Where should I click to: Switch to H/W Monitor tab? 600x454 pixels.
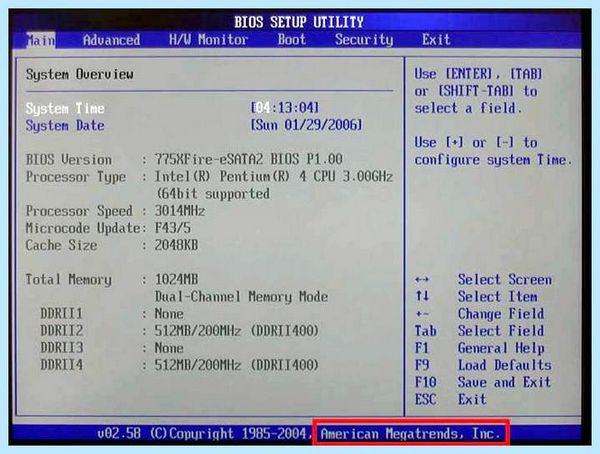click(x=209, y=40)
